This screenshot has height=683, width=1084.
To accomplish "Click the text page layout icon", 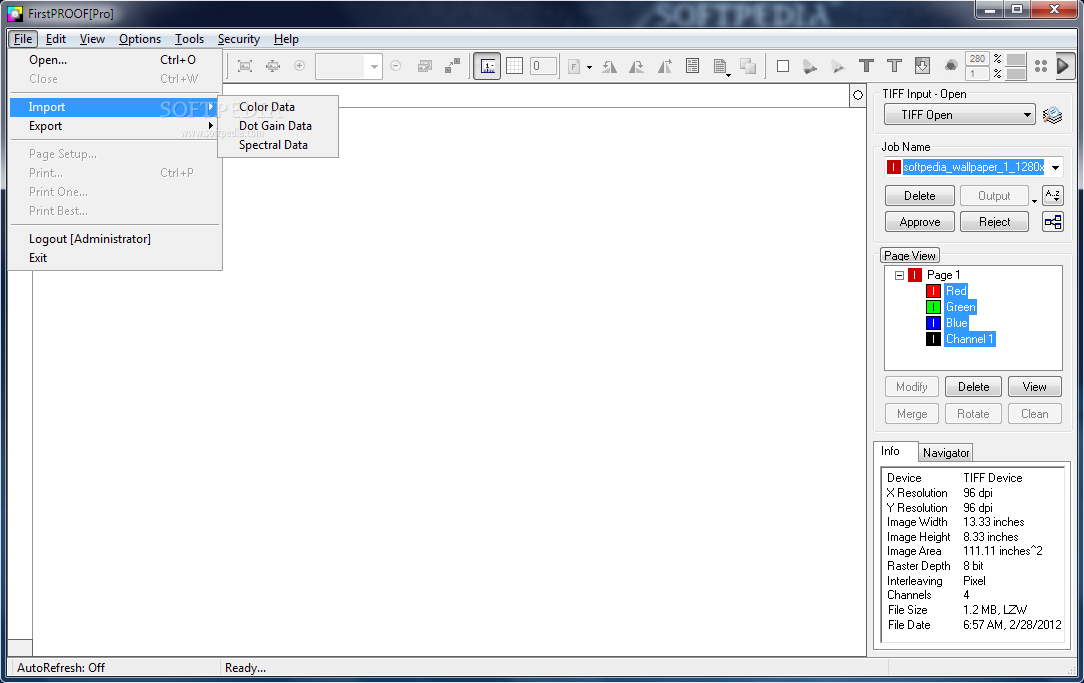I will click(x=692, y=66).
